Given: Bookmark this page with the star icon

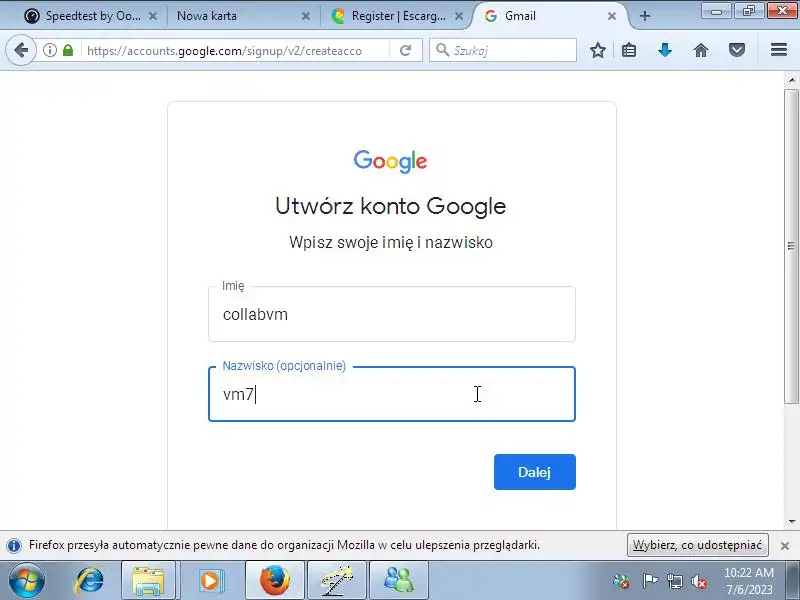Looking at the screenshot, I should pos(598,50).
